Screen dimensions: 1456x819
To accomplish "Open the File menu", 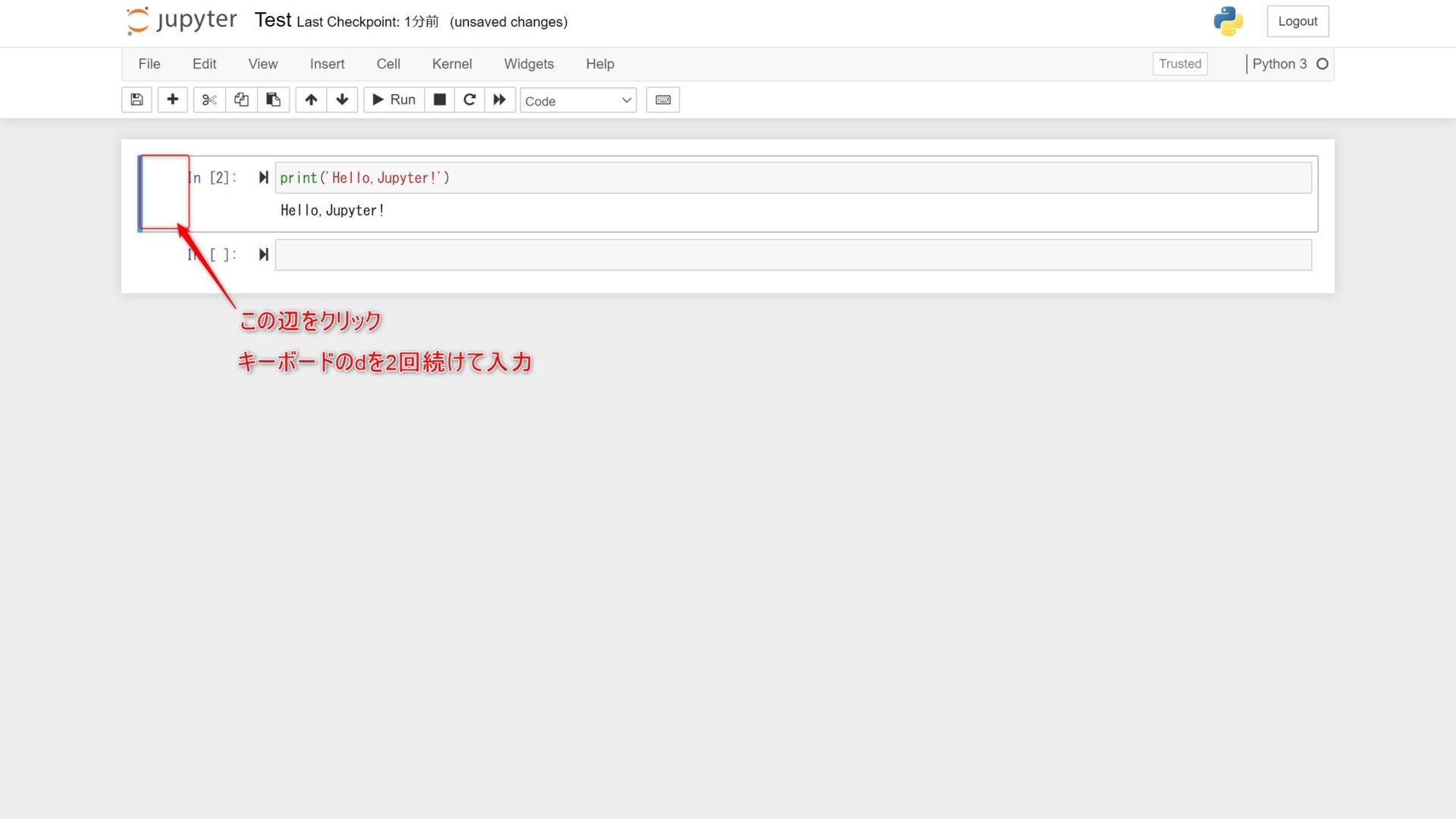I will tap(149, 64).
